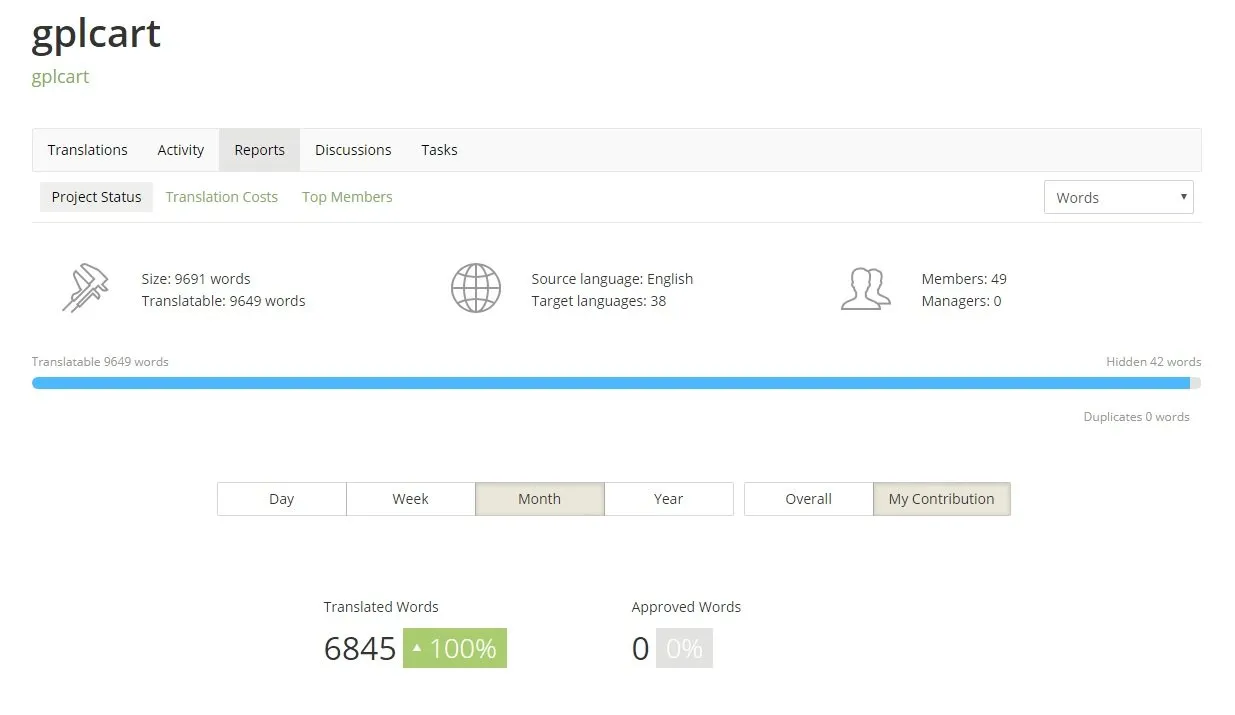Click 'Translatable 9649 words' above progress bar

click(100, 362)
